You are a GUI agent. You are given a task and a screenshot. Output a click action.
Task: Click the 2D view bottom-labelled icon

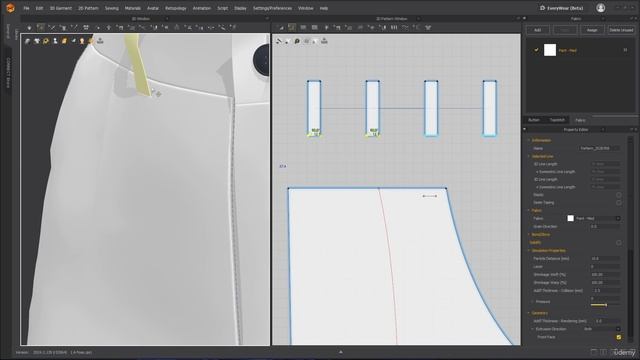pos(324,41)
